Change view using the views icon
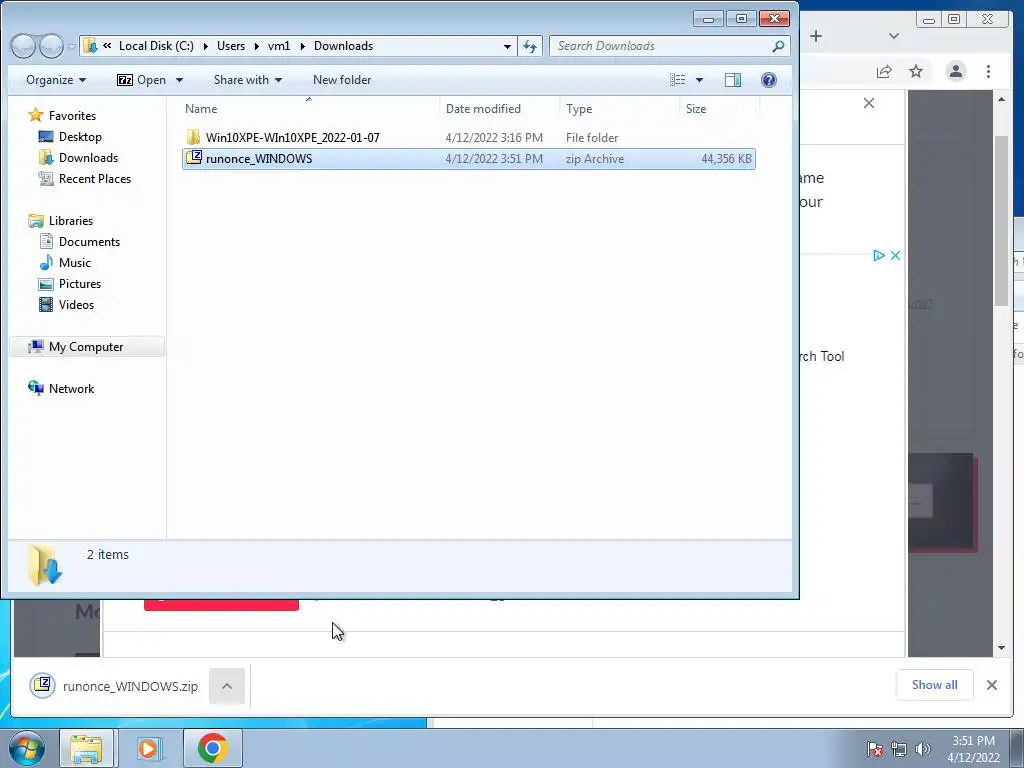Viewport: 1024px width, 768px height. (678, 80)
